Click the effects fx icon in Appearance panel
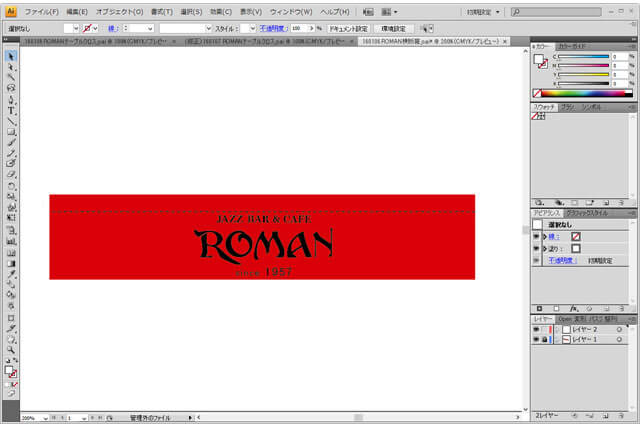Screen dimensions: 640x427 [574, 309]
